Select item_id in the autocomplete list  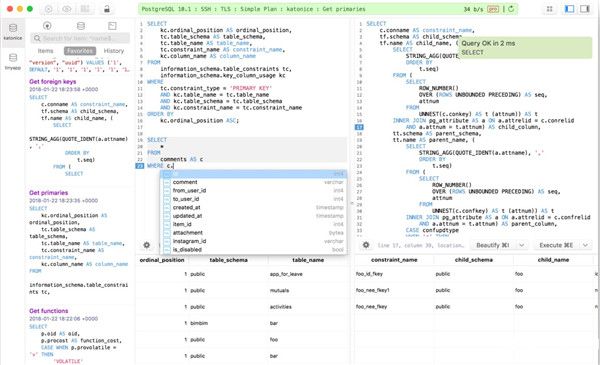coord(254,224)
